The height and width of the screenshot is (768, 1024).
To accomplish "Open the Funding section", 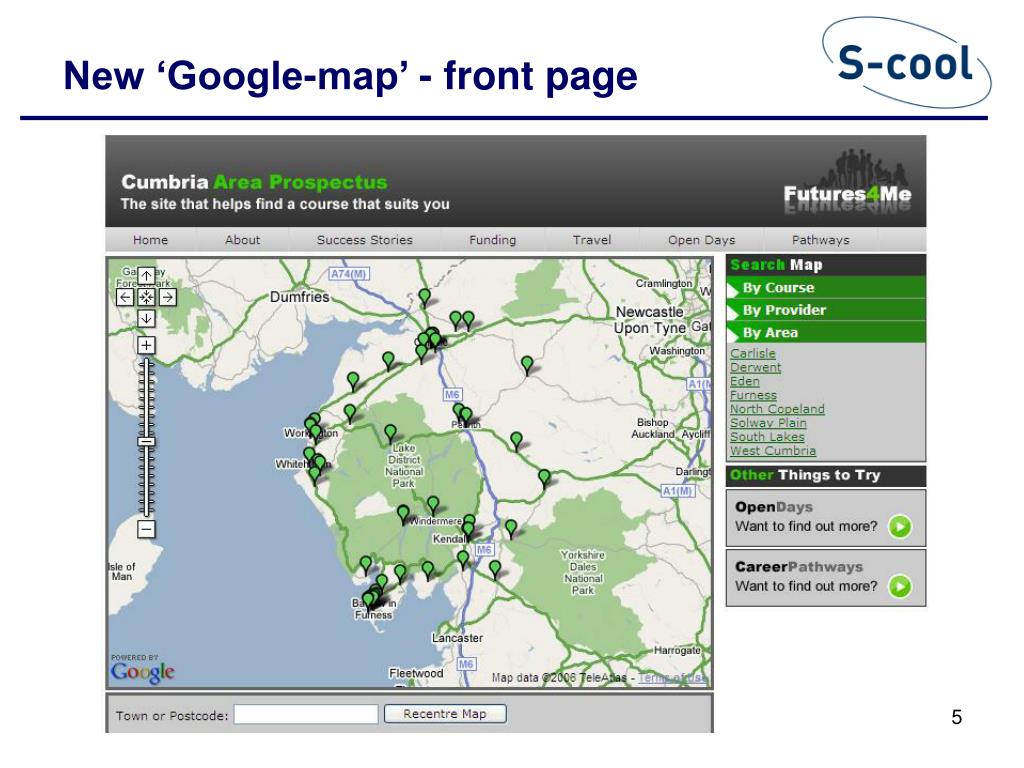I will pyautogui.click(x=492, y=240).
